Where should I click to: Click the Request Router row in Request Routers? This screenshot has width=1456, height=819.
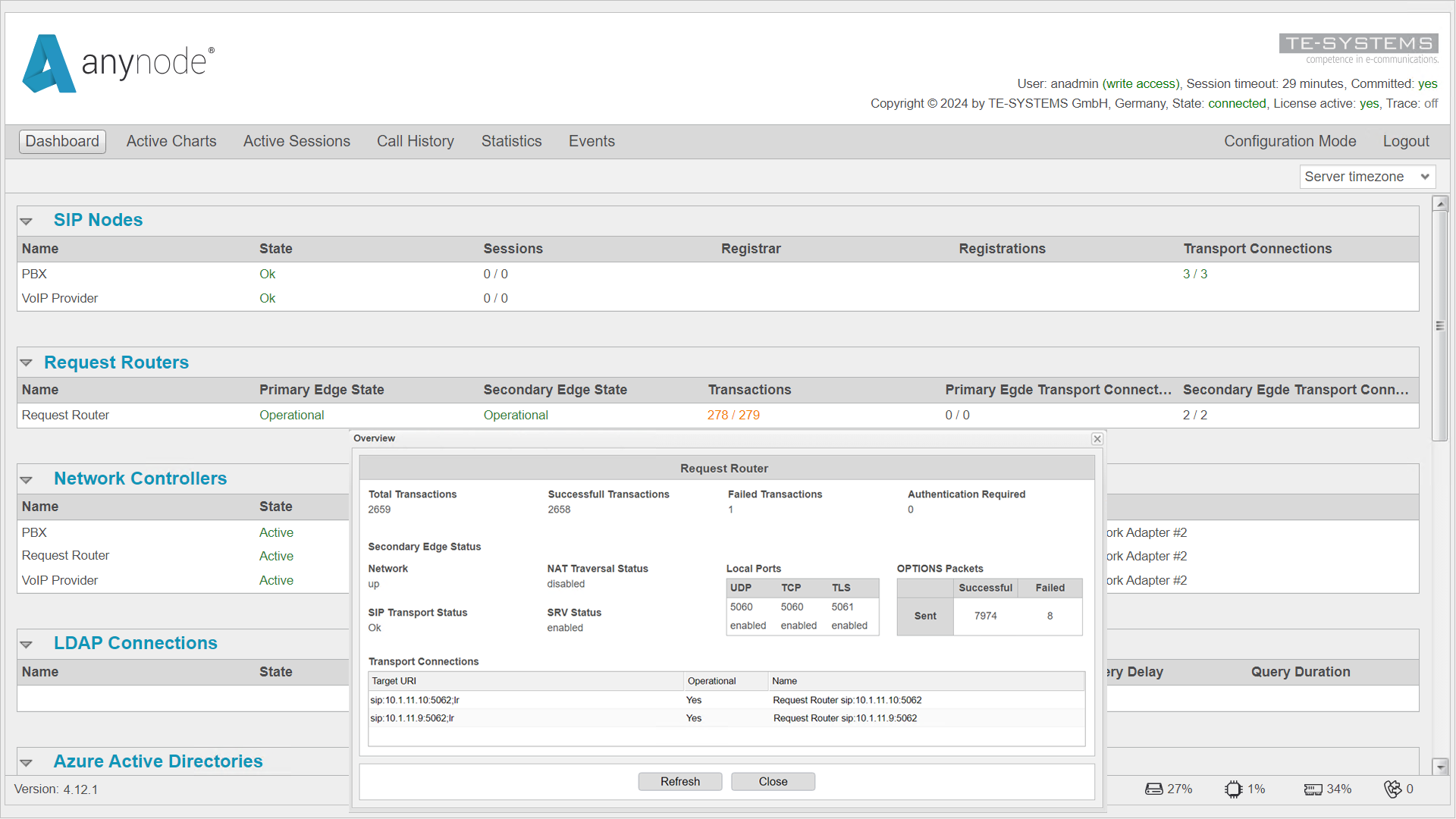[x=718, y=416]
